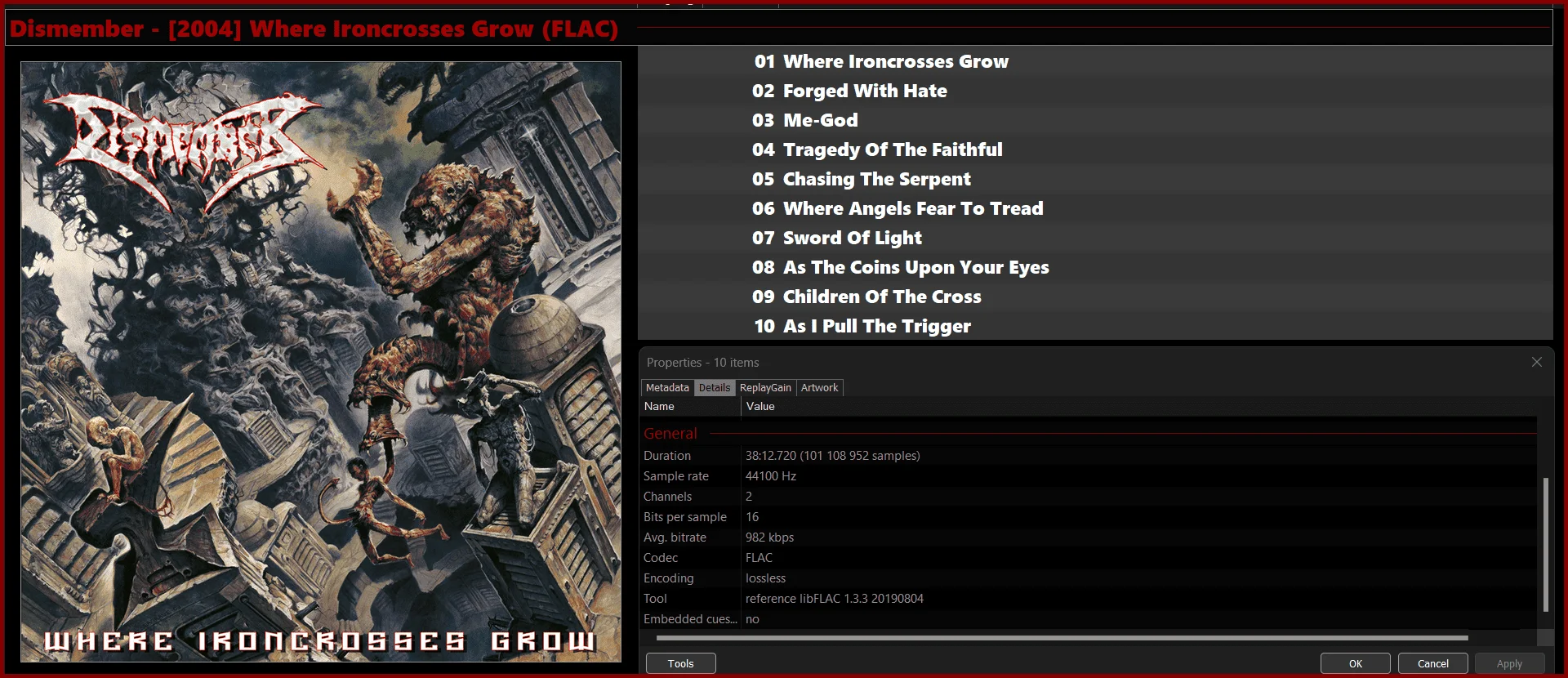Select the Embedded cuesheet row
1568x678 pixels.
[1089, 619]
